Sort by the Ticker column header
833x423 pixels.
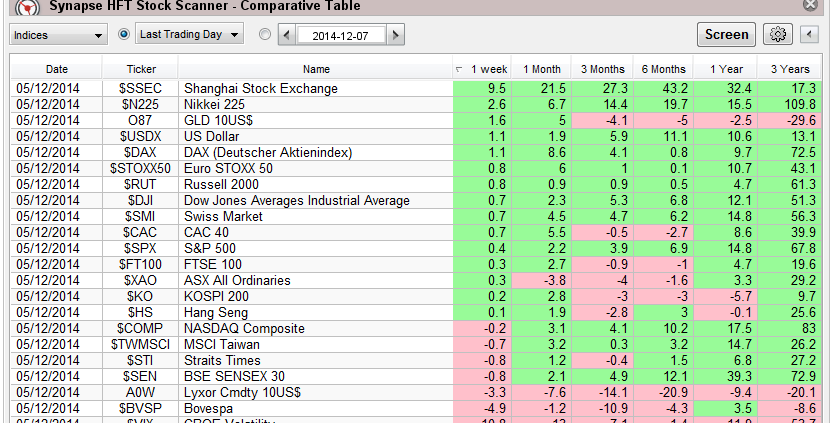(x=141, y=69)
